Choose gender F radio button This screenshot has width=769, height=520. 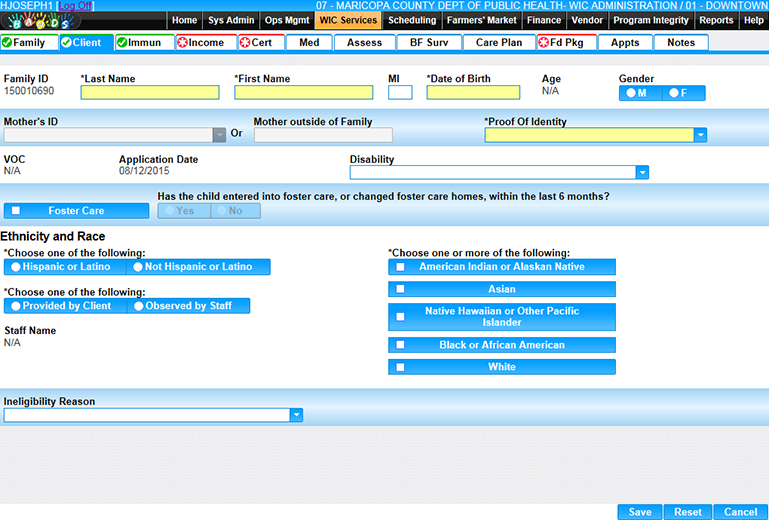coord(673,93)
